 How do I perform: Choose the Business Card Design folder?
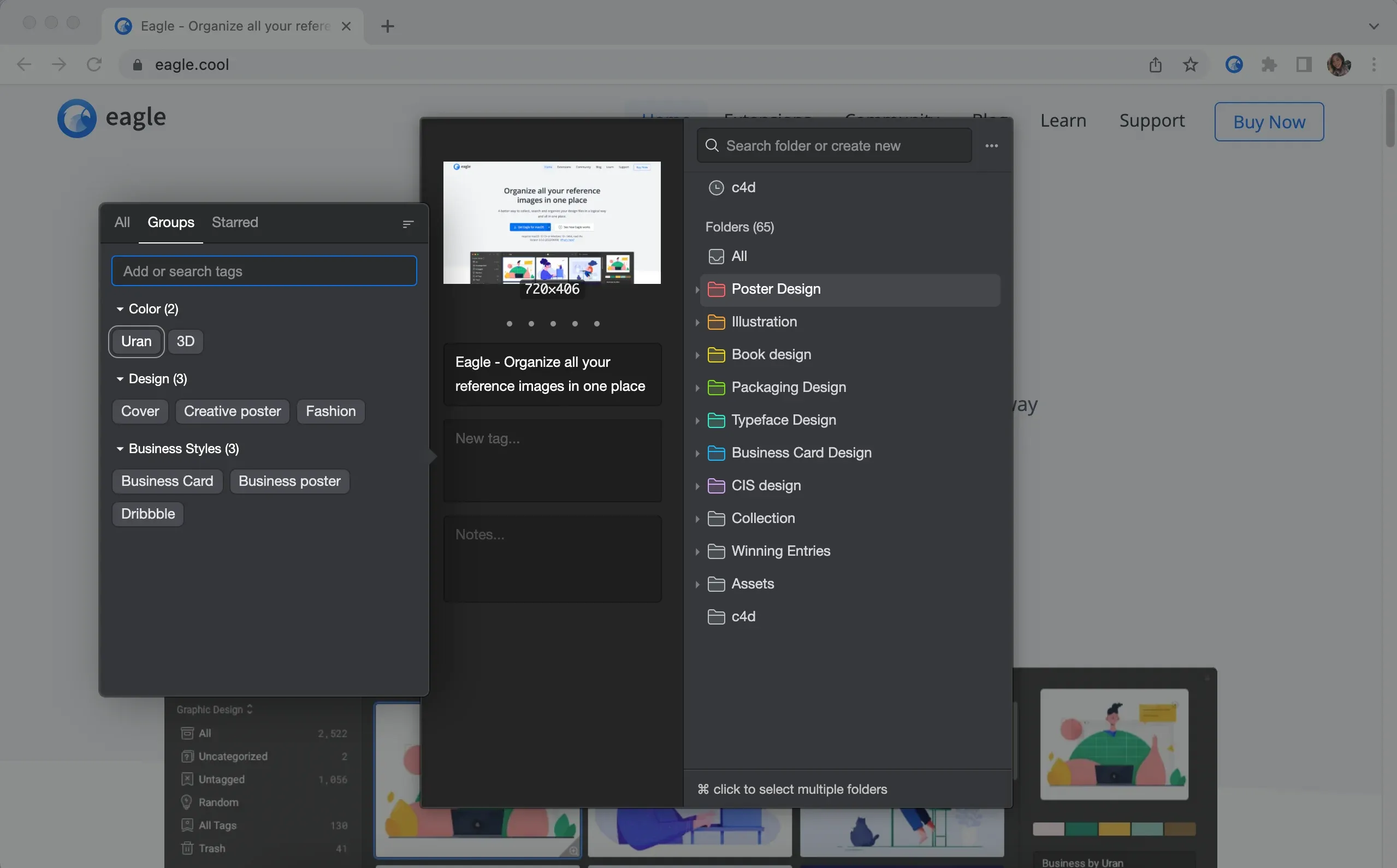pyautogui.click(x=850, y=453)
